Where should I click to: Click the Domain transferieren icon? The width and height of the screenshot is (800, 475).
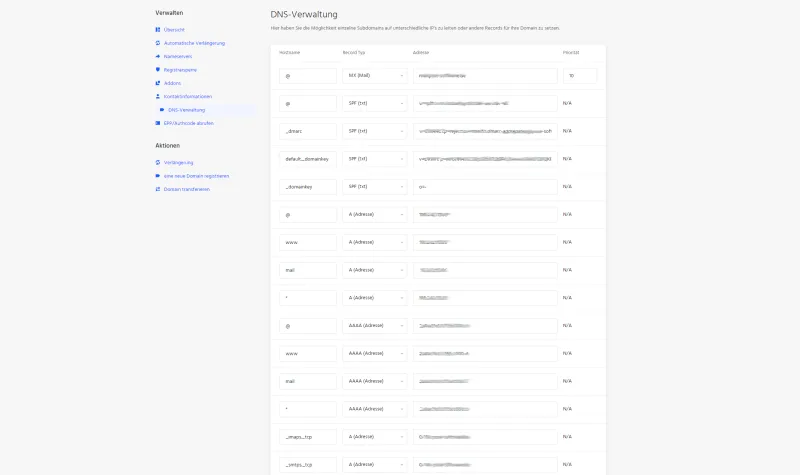158,189
